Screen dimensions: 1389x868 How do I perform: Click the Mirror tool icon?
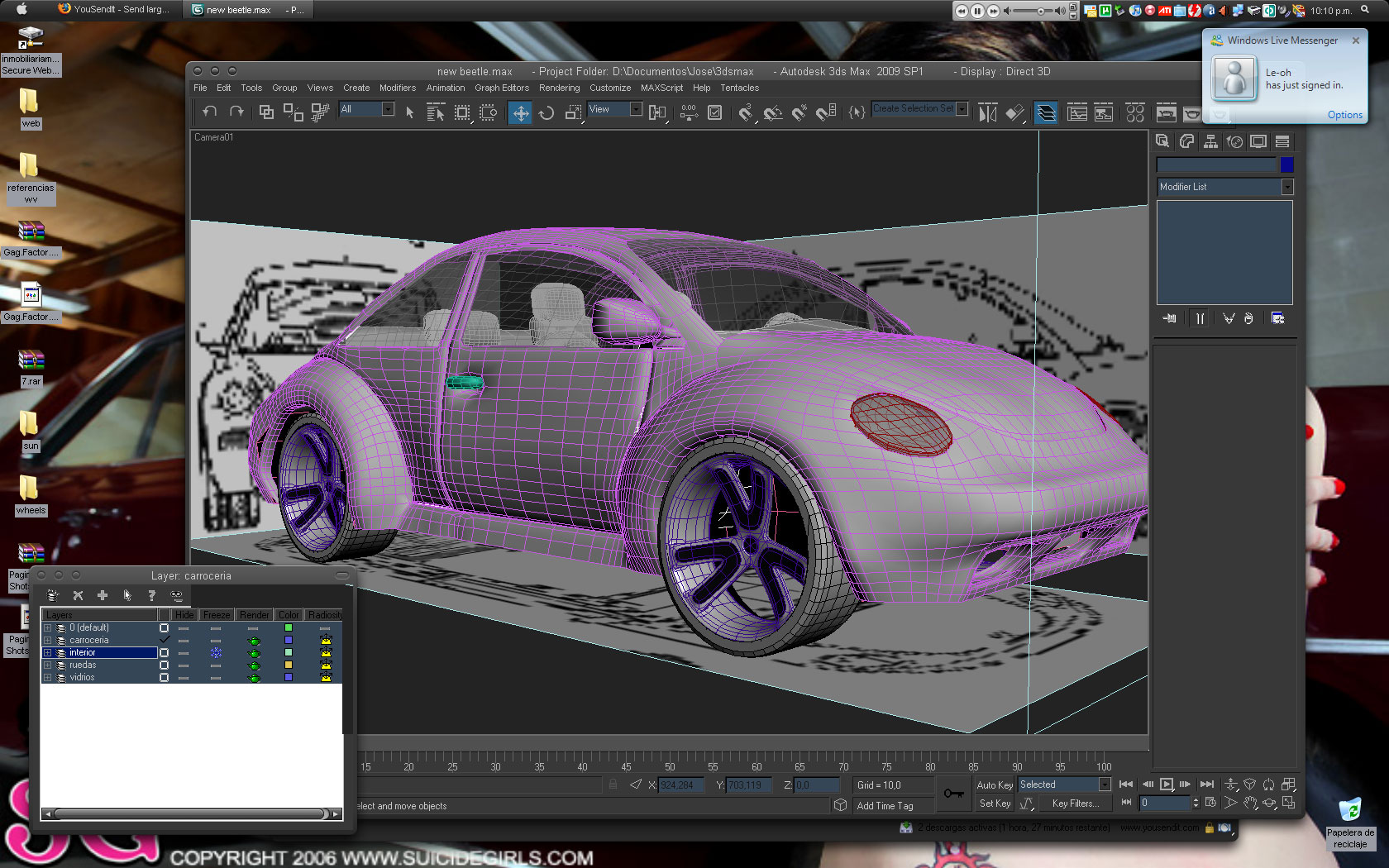pyautogui.click(x=987, y=113)
